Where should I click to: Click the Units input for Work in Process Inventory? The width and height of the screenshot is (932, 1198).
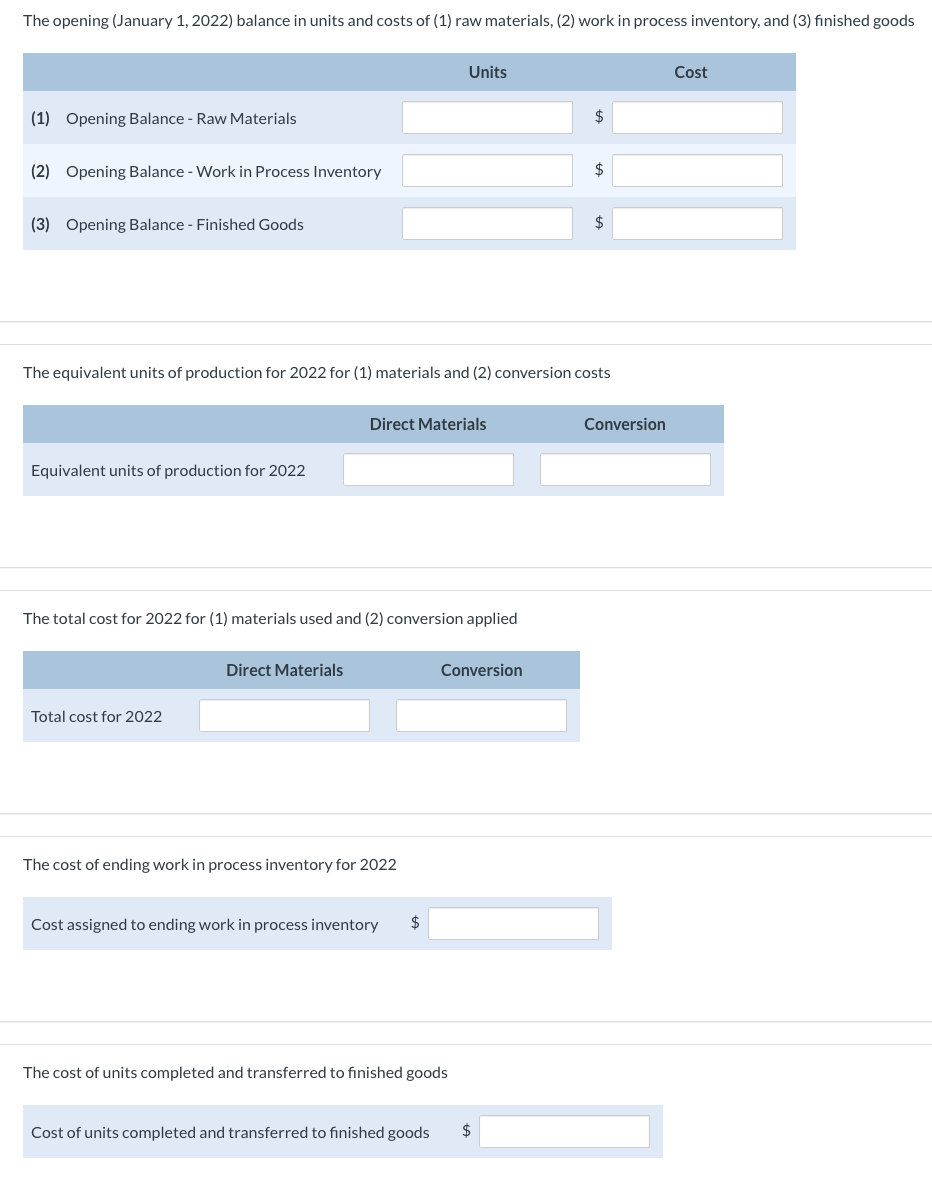coord(487,170)
